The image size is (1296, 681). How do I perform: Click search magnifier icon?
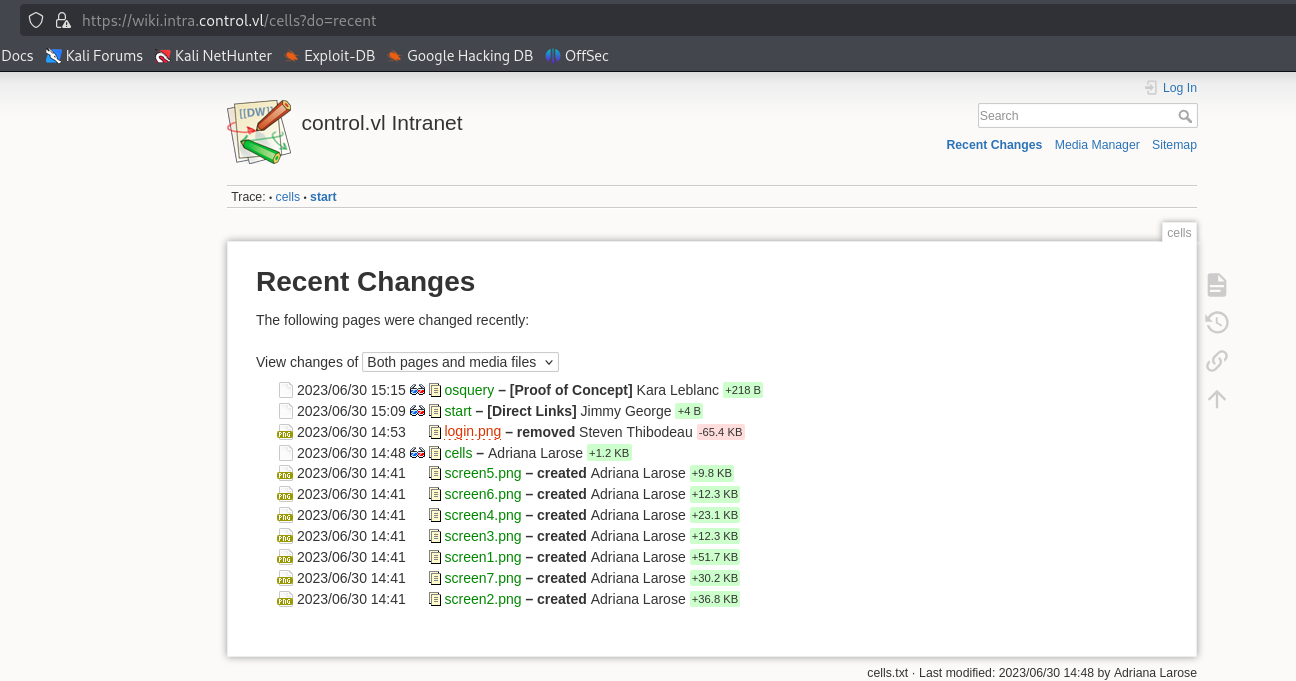coord(1185,116)
